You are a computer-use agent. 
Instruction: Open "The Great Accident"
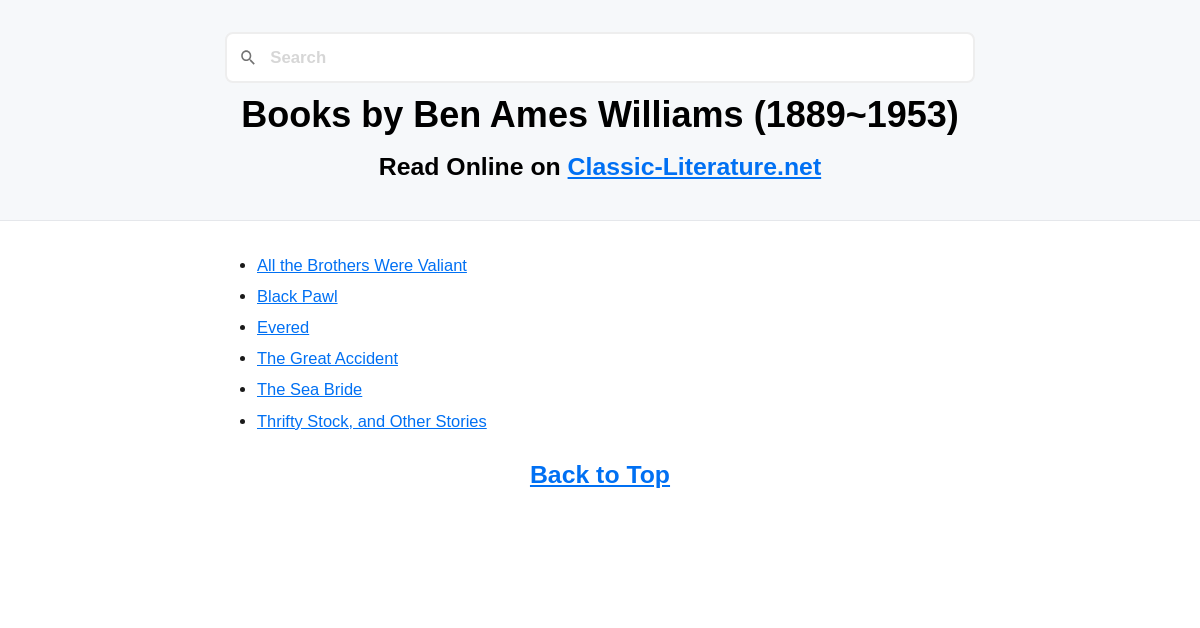pyautogui.click(x=327, y=358)
